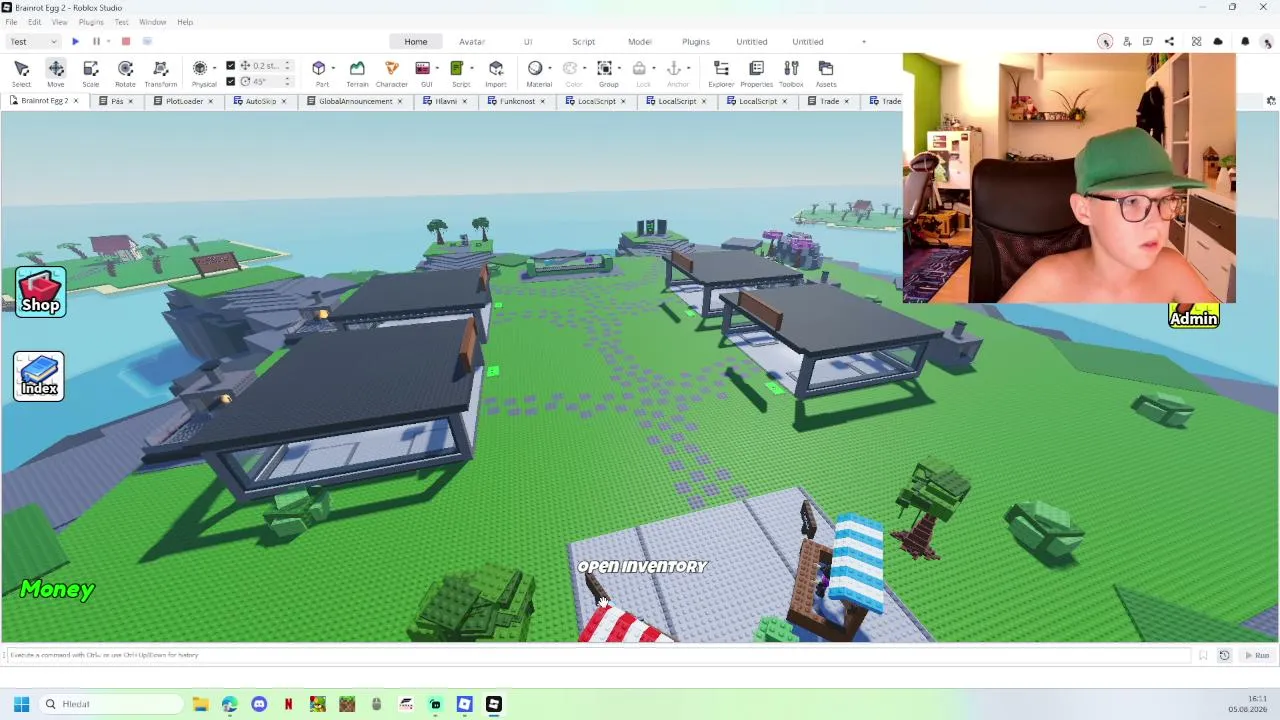Click the Group icon
This screenshot has width=1280, height=720.
click(x=605, y=68)
